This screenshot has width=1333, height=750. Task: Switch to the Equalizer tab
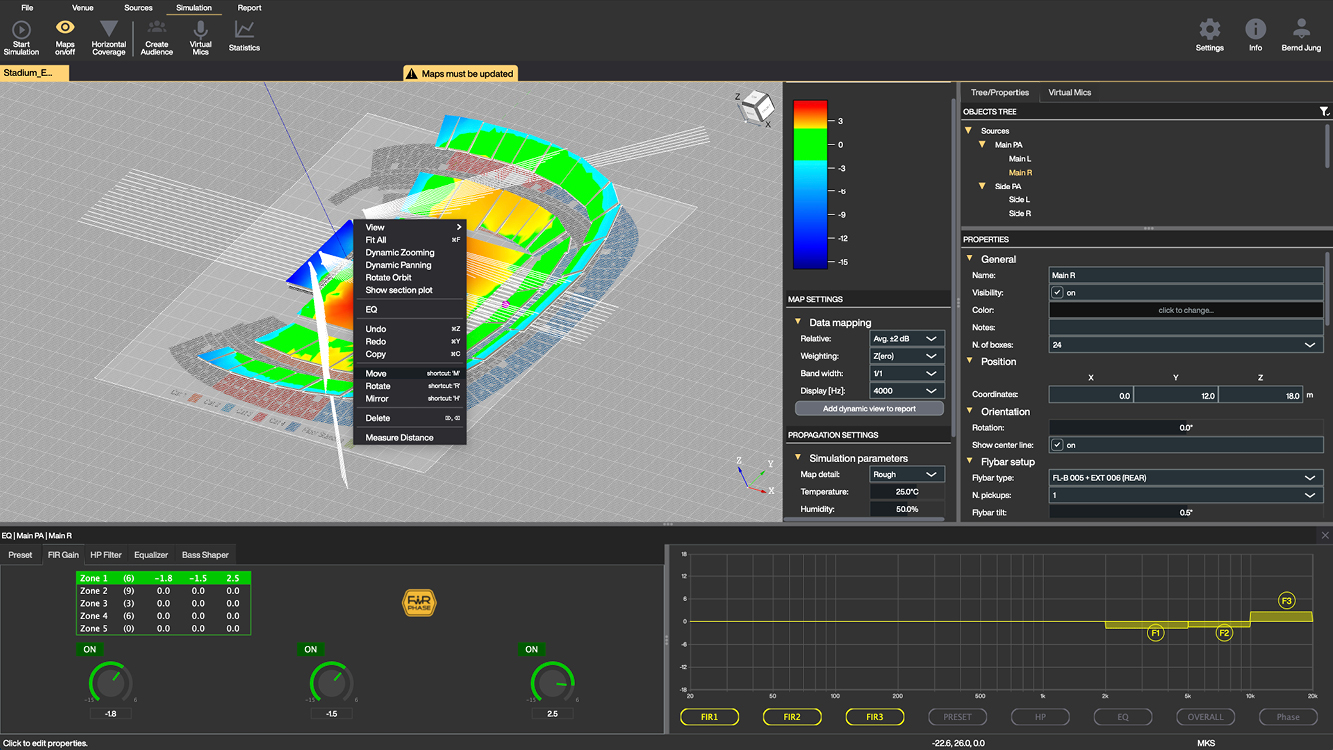(151, 555)
